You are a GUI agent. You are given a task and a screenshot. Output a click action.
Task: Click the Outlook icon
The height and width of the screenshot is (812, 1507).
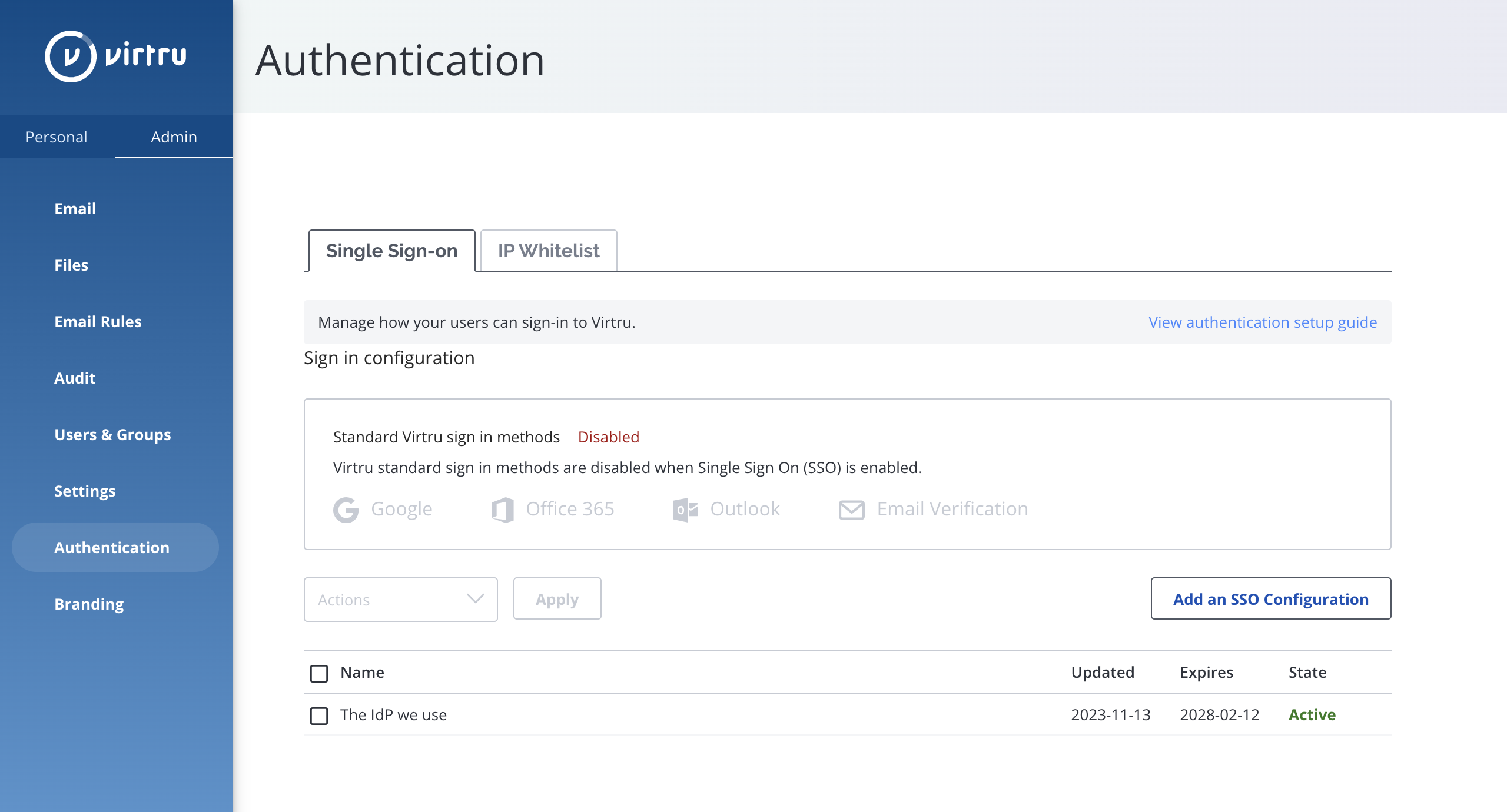(x=686, y=510)
